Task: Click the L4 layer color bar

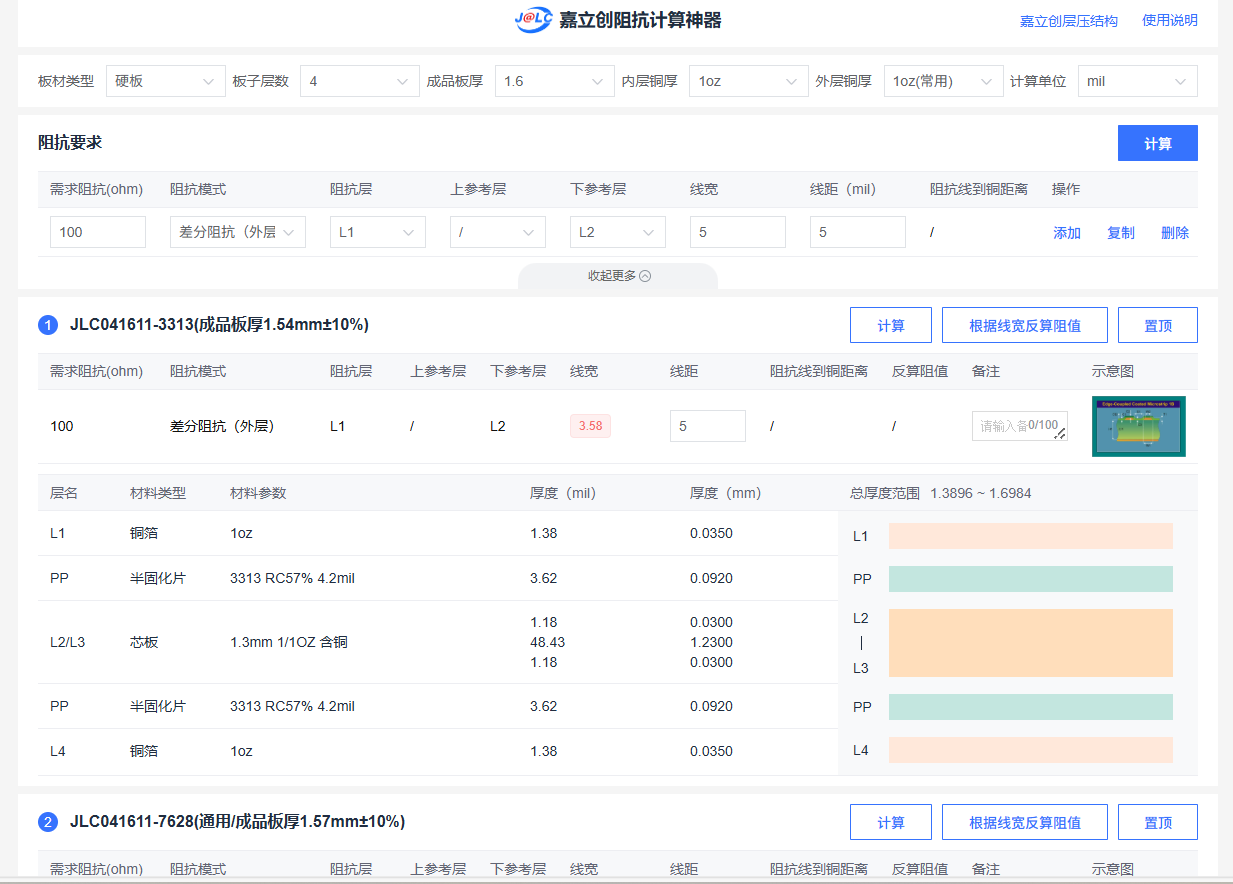Action: coord(1031,750)
